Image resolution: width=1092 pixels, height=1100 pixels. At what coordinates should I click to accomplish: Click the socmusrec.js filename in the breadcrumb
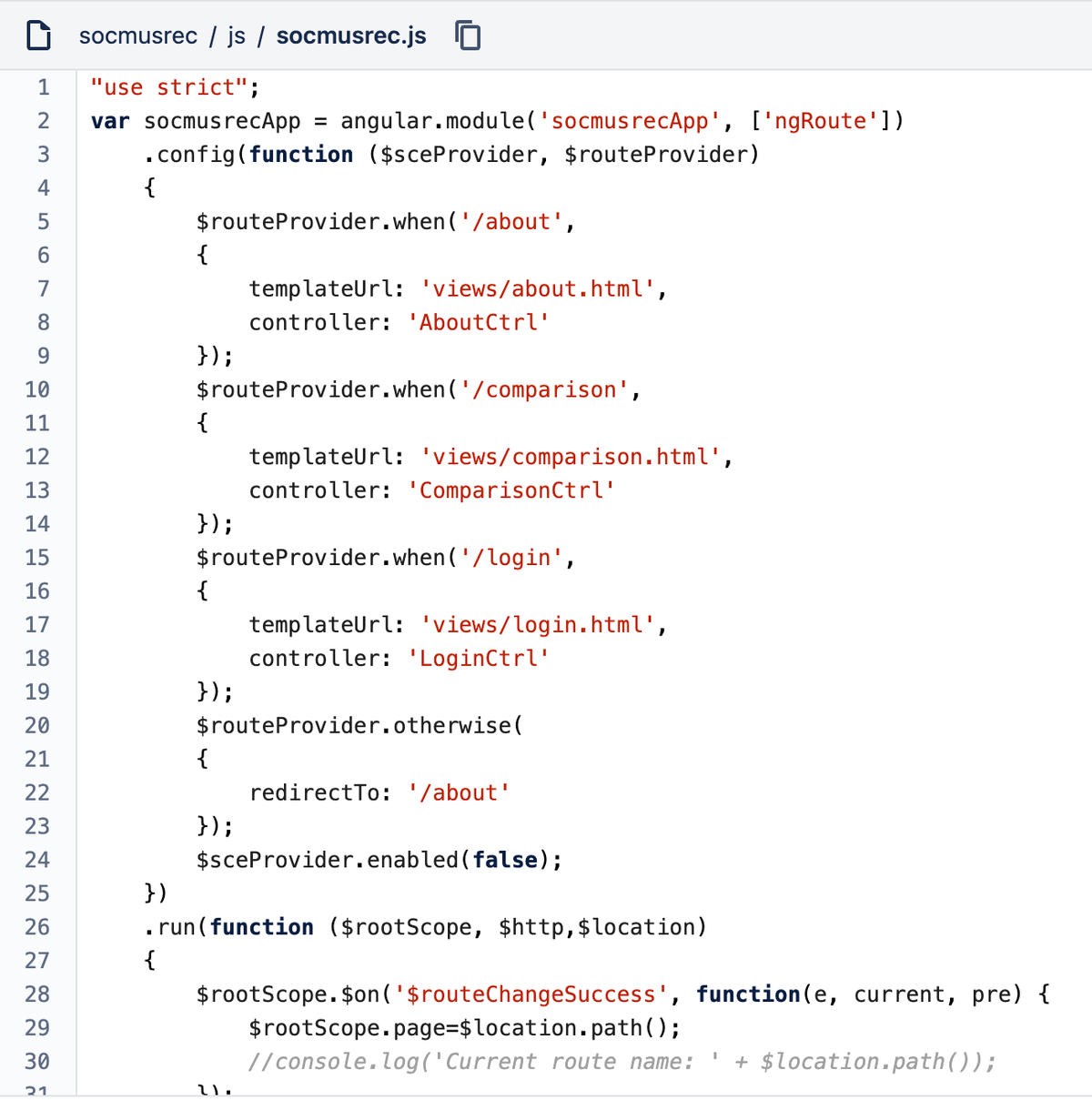[x=351, y=35]
